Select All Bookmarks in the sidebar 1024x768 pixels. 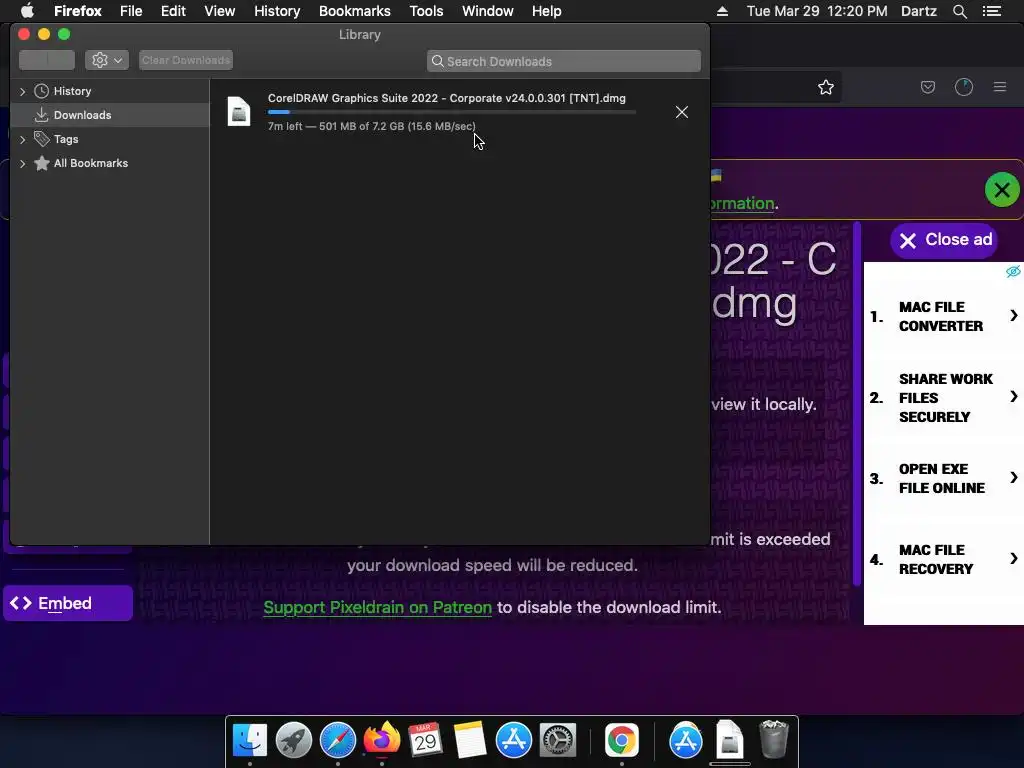click(x=91, y=163)
